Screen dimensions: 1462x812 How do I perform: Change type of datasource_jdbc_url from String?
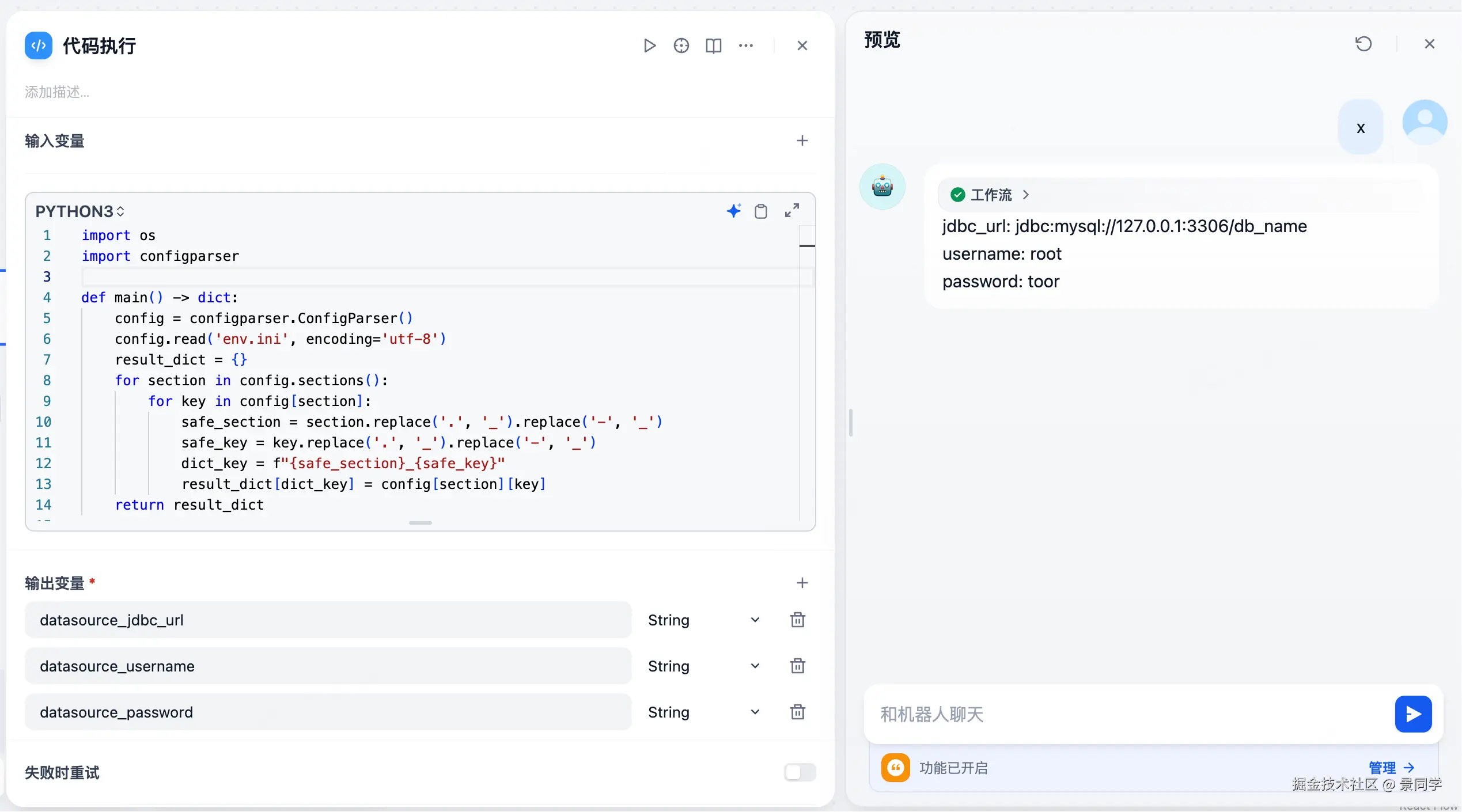click(x=703, y=620)
